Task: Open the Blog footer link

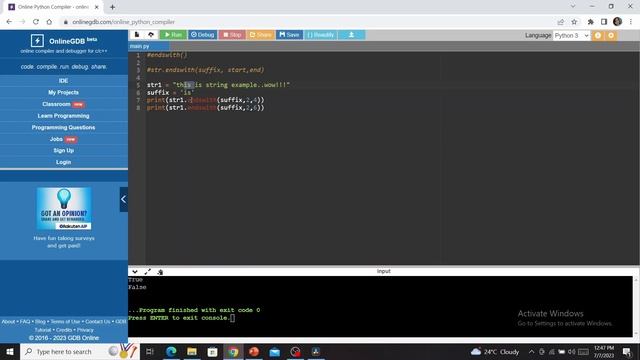Action: (40, 322)
